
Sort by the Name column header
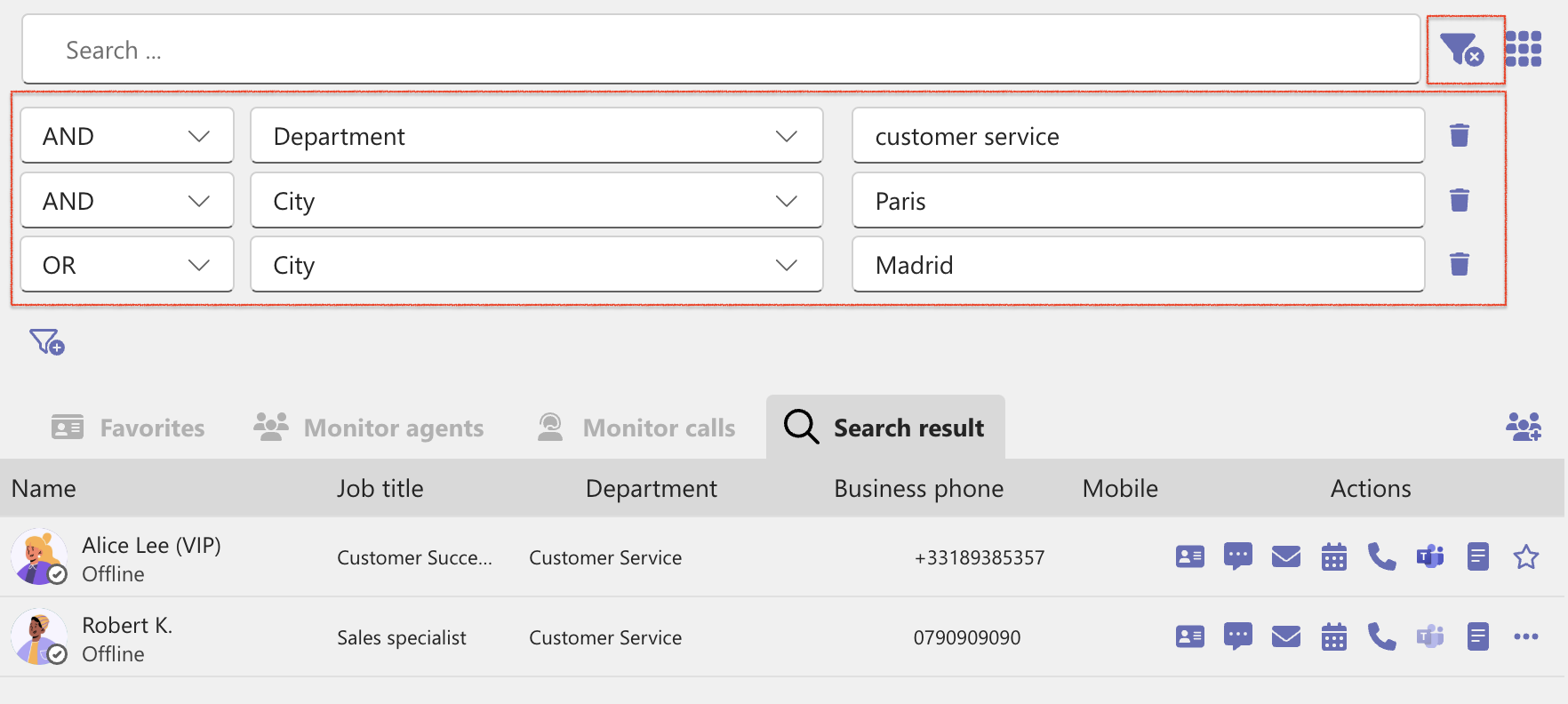[x=44, y=488]
